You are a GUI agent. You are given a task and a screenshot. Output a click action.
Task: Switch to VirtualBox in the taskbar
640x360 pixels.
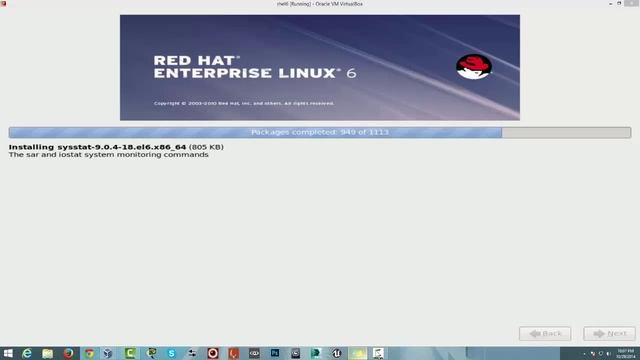107,353
